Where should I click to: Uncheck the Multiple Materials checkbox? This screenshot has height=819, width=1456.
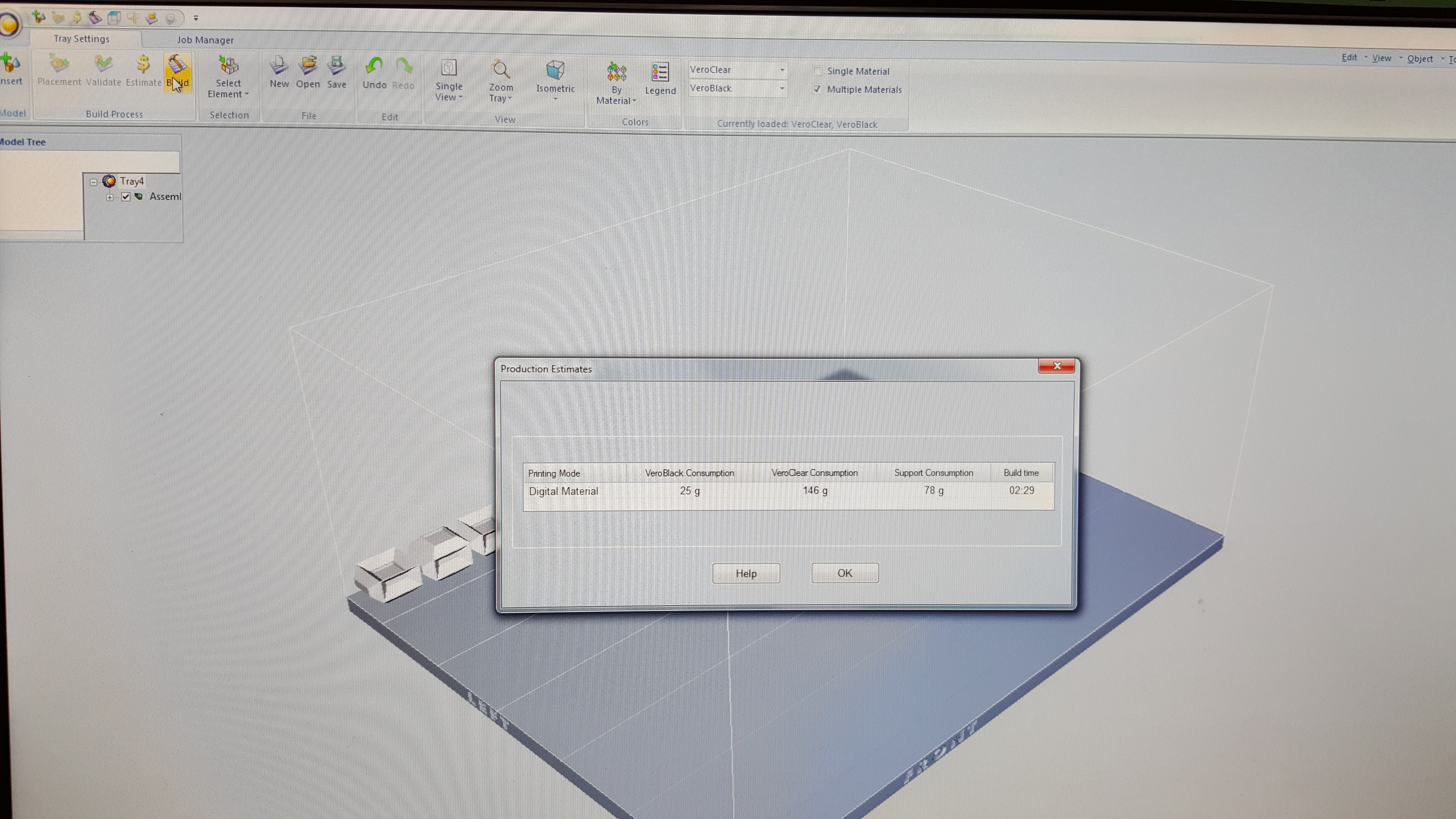point(817,89)
